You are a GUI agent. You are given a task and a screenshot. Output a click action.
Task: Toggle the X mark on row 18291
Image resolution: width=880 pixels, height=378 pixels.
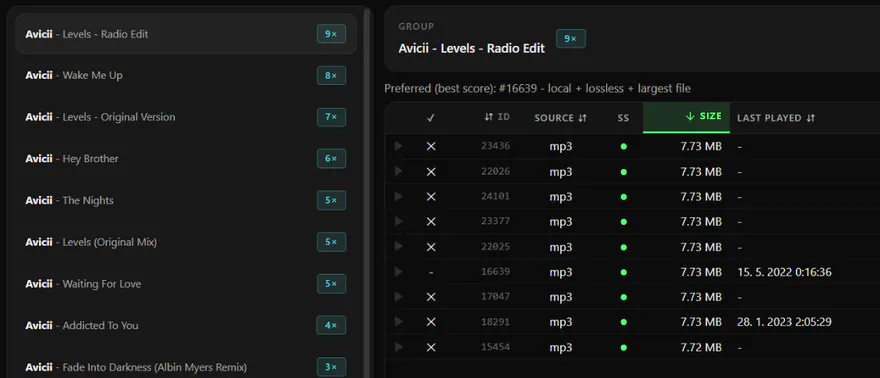[x=431, y=322]
